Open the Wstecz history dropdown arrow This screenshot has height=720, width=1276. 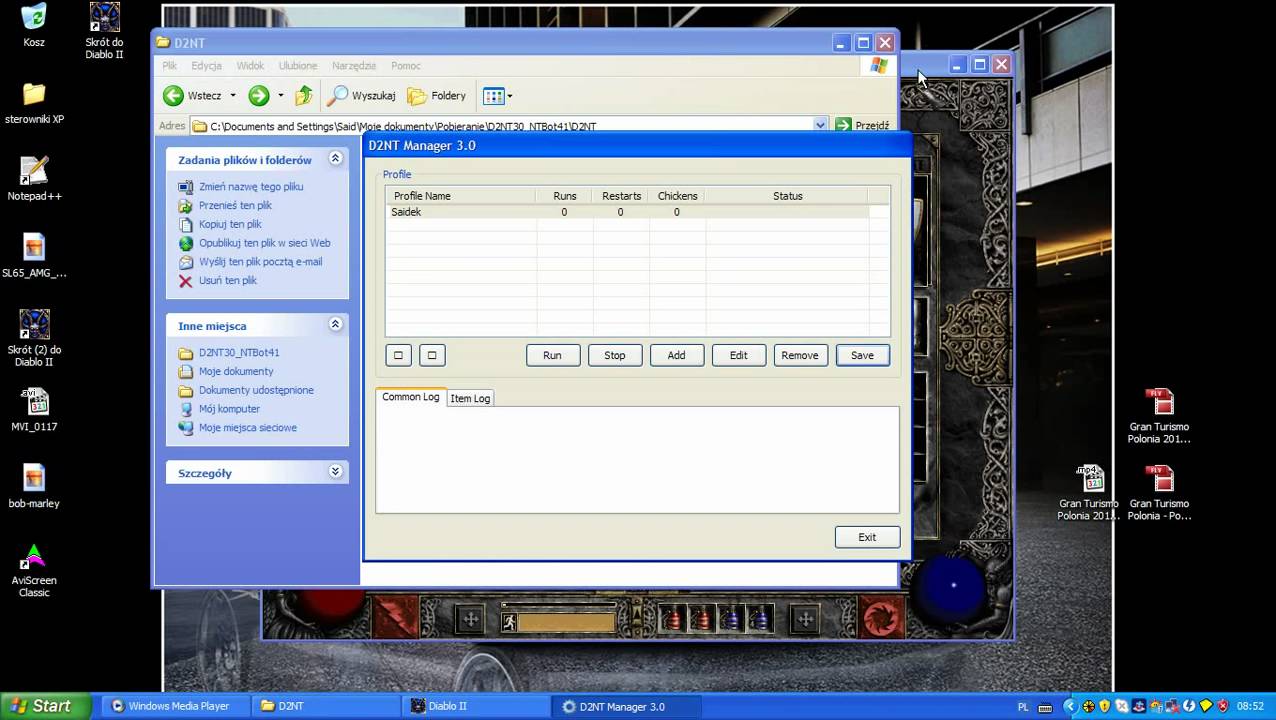point(233,96)
